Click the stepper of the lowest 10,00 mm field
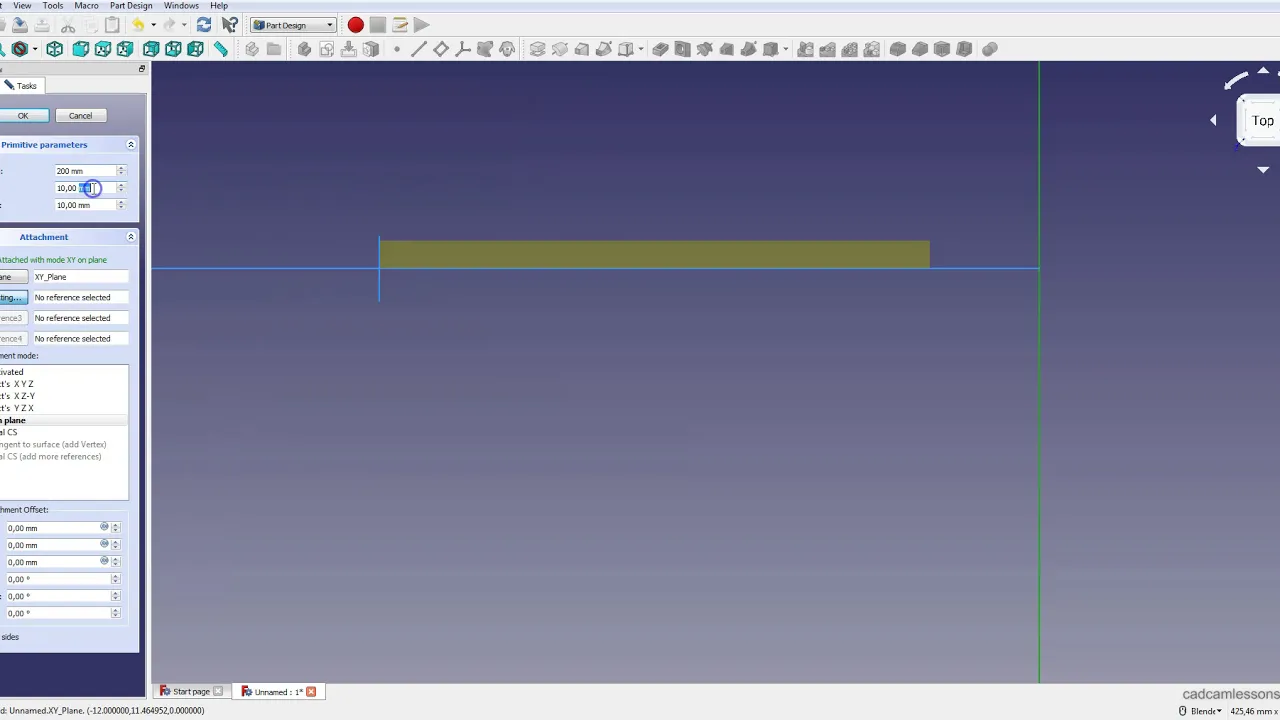This screenshot has width=1280, height=720. (121, 205)
